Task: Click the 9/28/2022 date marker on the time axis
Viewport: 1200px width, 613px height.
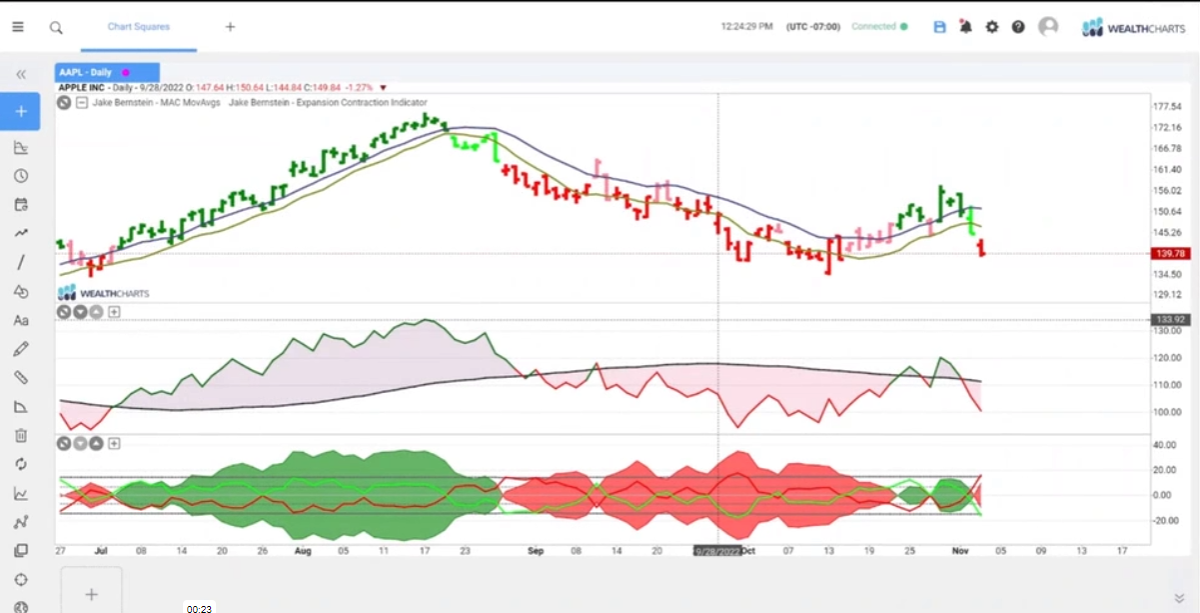Action: pyautogui.click(x=718, y=550)
